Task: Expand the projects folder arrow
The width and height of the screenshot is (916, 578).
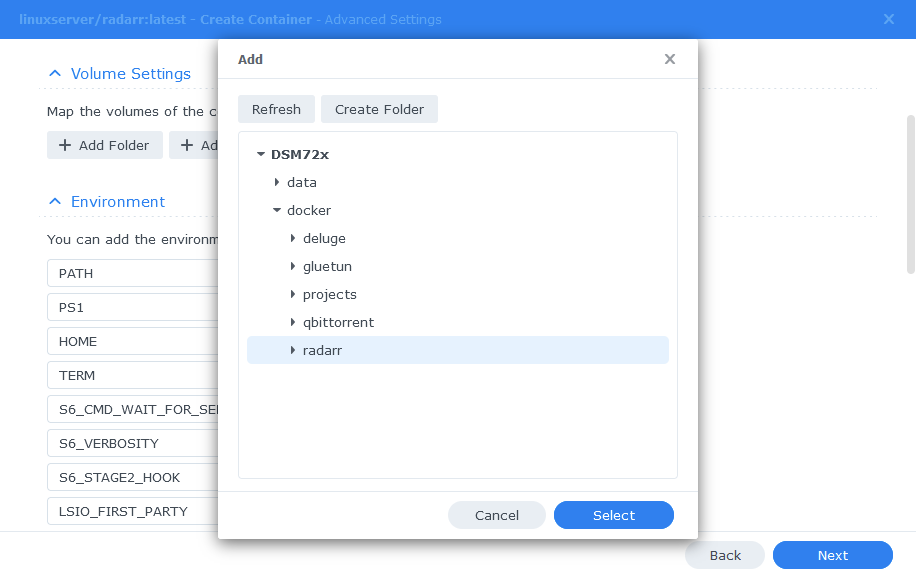Action: coord(293,295)
